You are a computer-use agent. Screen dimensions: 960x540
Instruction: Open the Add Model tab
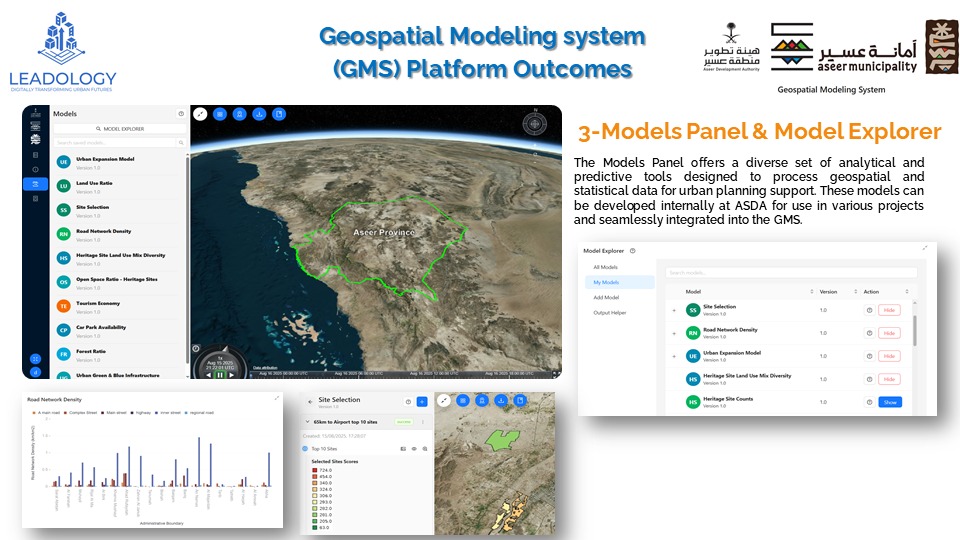tap(607, 298)
